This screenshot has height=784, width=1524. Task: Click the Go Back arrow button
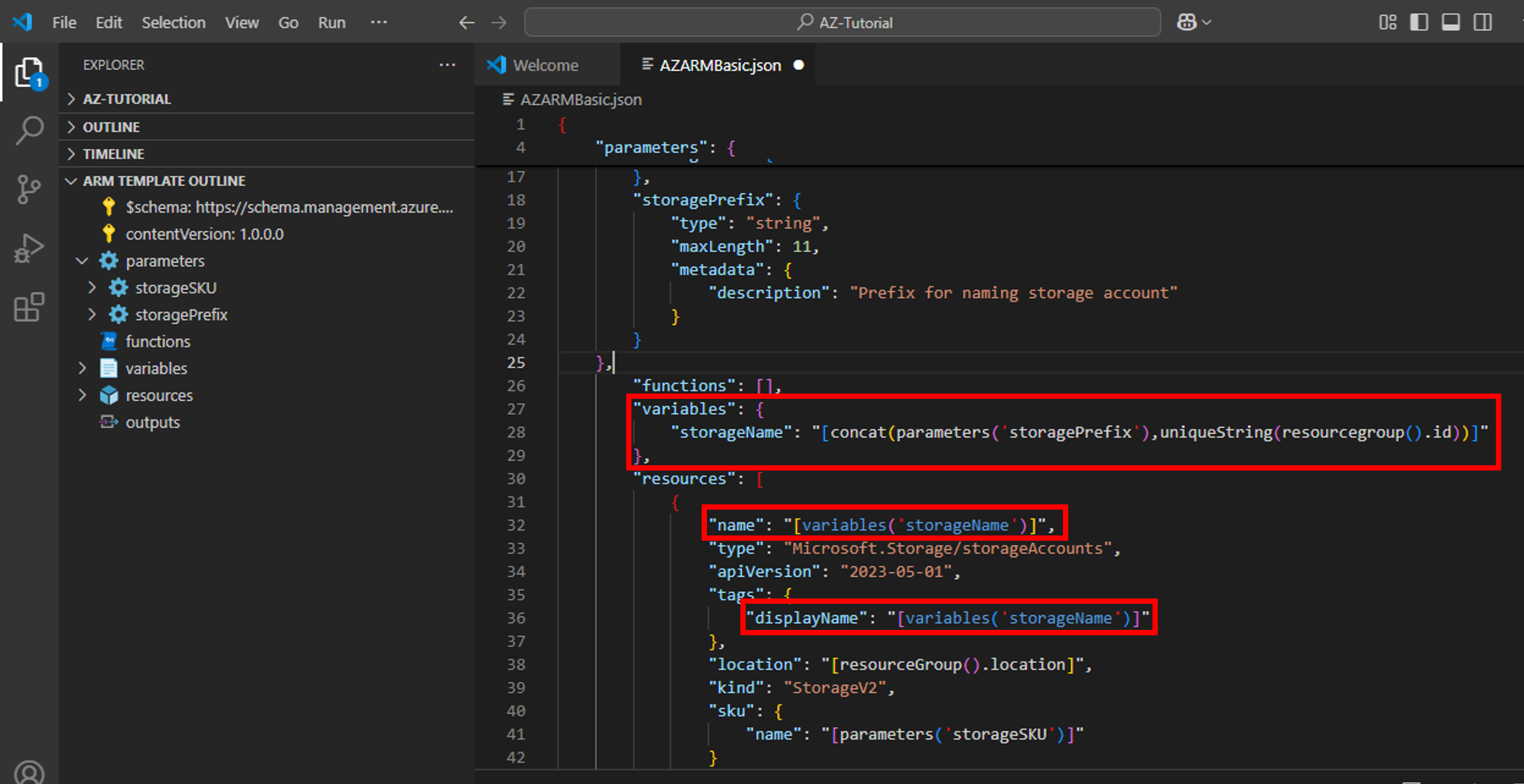tap(467, 22)
